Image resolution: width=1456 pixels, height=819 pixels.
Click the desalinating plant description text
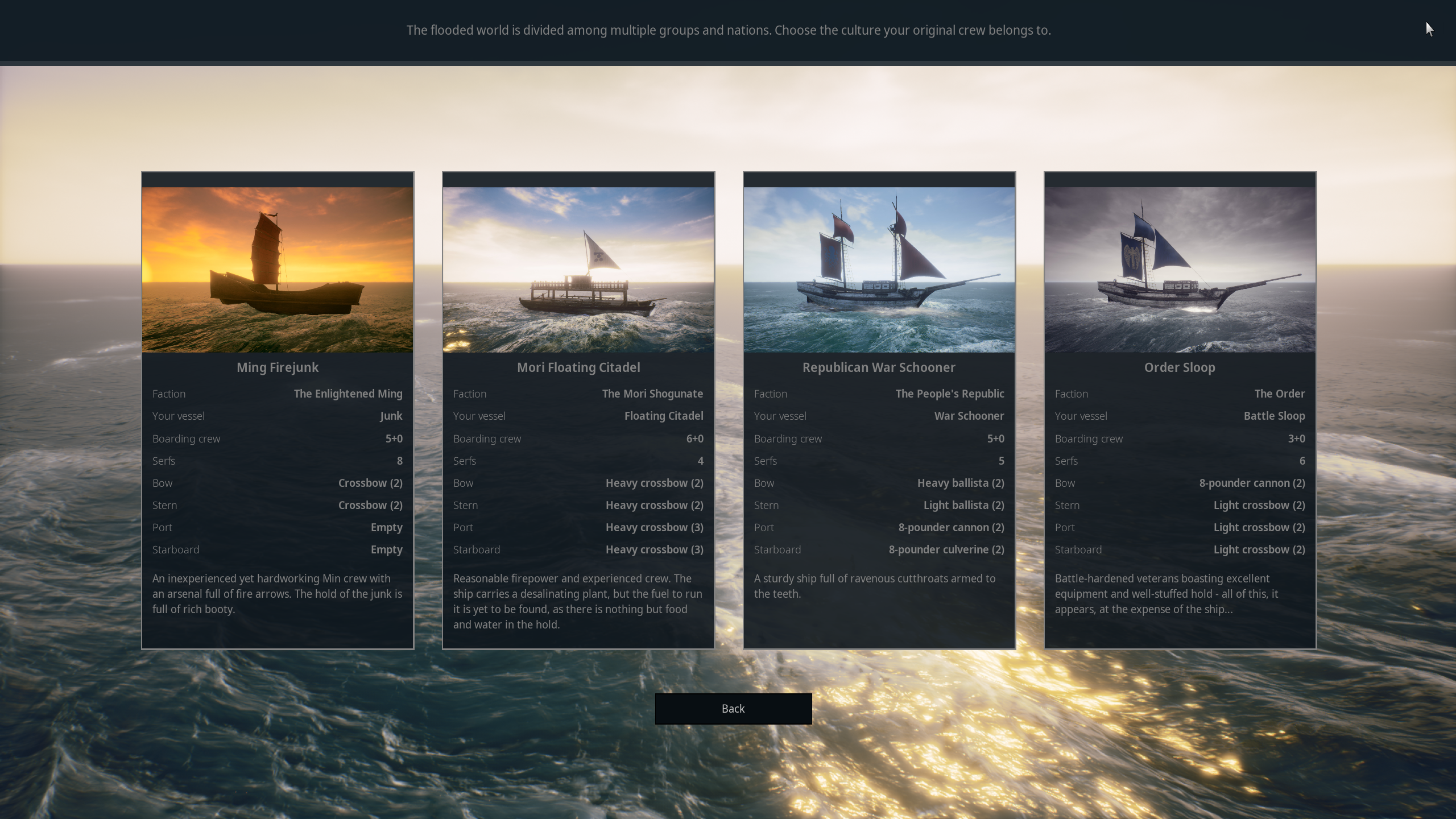(x=578, y=601)
